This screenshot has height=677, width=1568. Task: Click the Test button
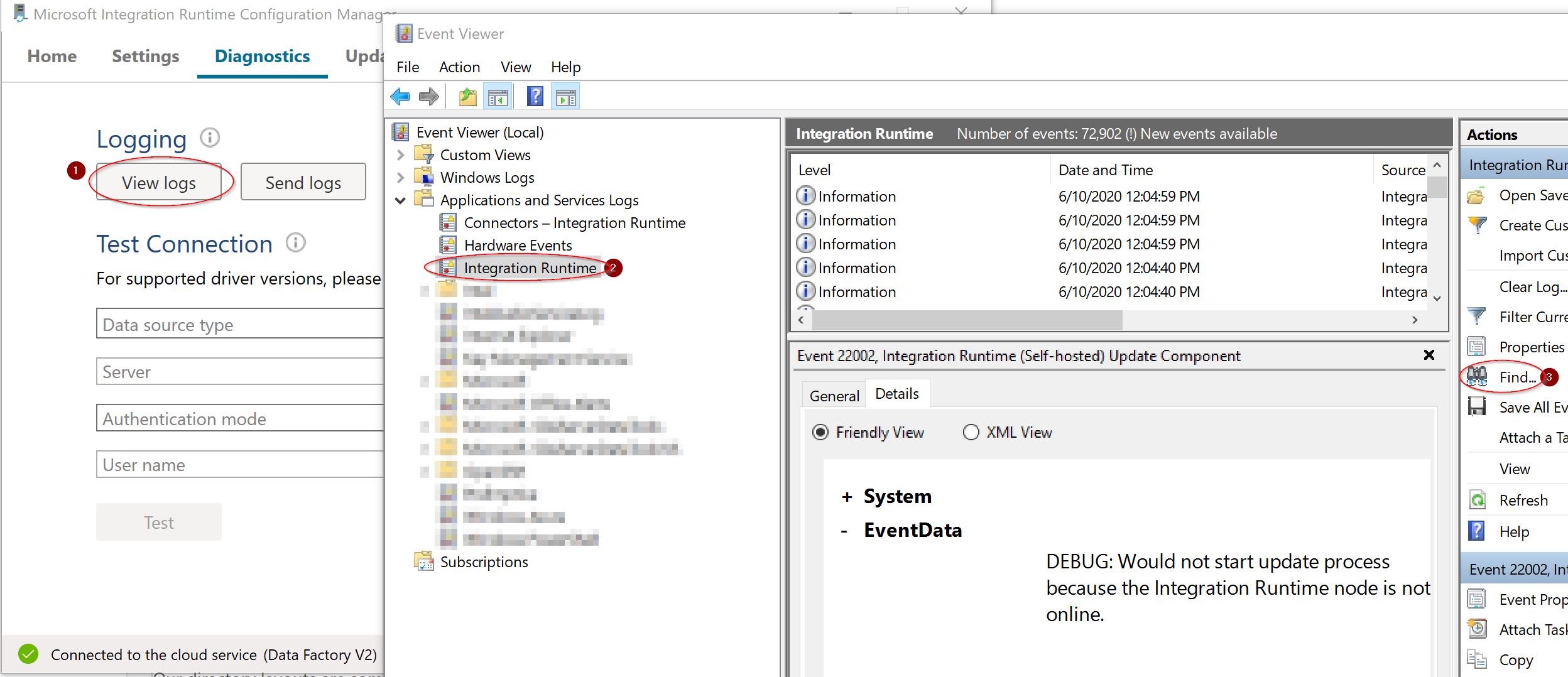pos(159,522)
